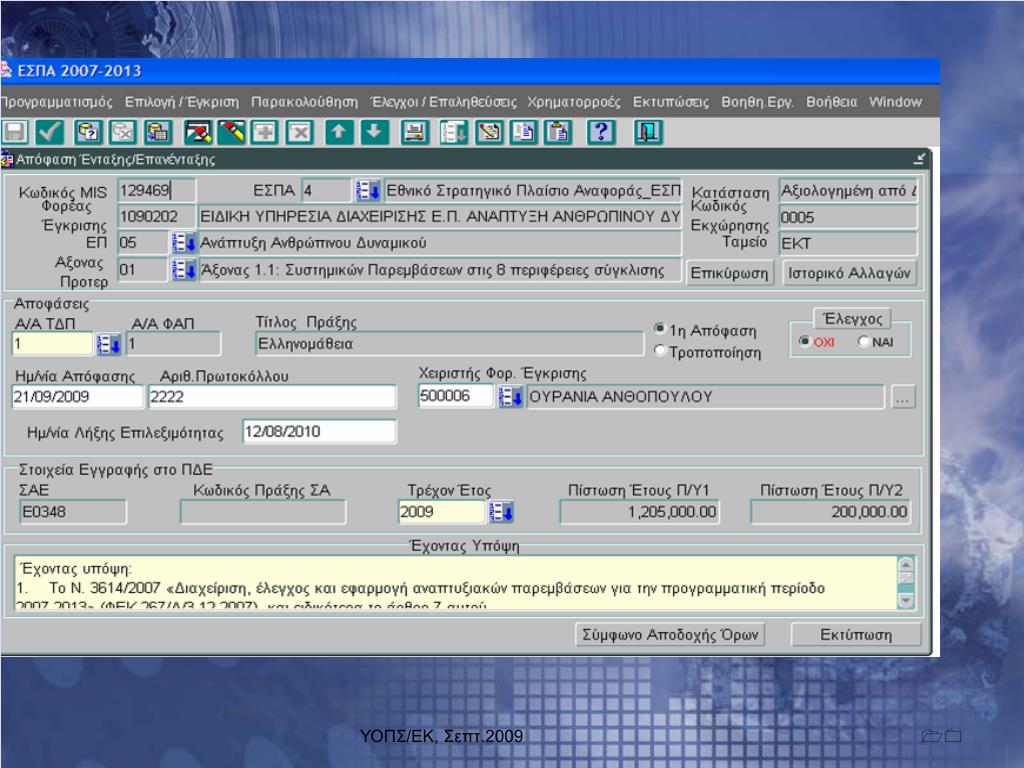Click the list of values toolbar icon
1024x768 pixels.
(x=453, y=133)
